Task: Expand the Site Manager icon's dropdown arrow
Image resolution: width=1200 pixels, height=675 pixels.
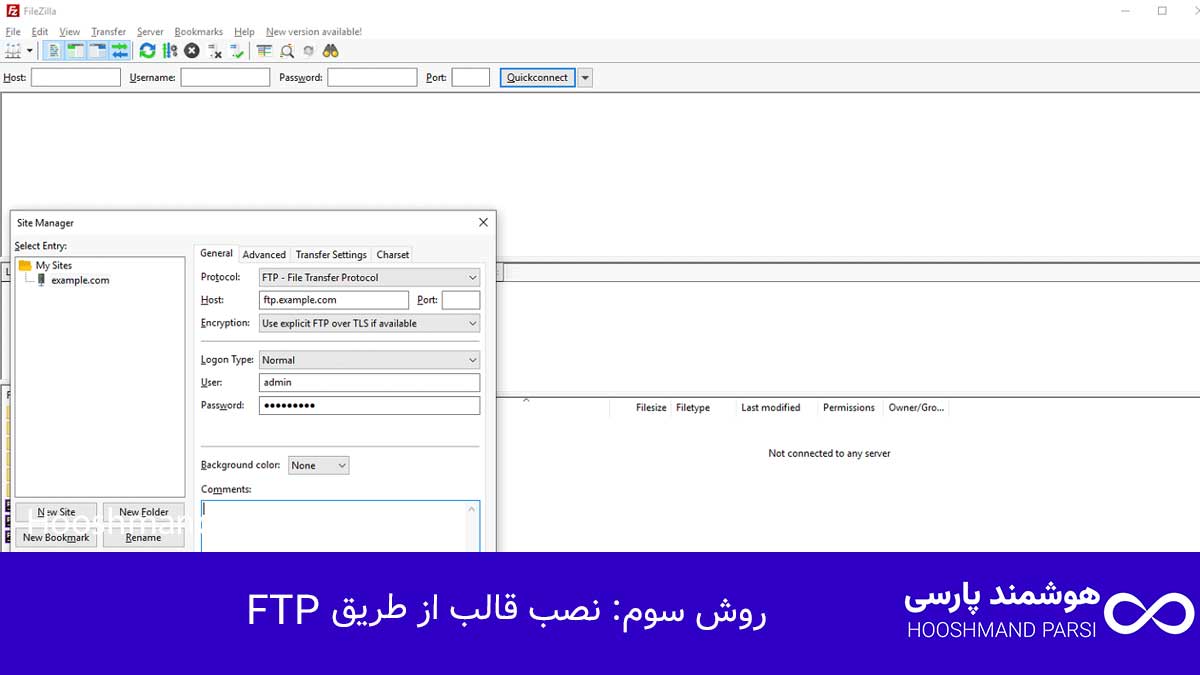Action: tap(30, 51)
